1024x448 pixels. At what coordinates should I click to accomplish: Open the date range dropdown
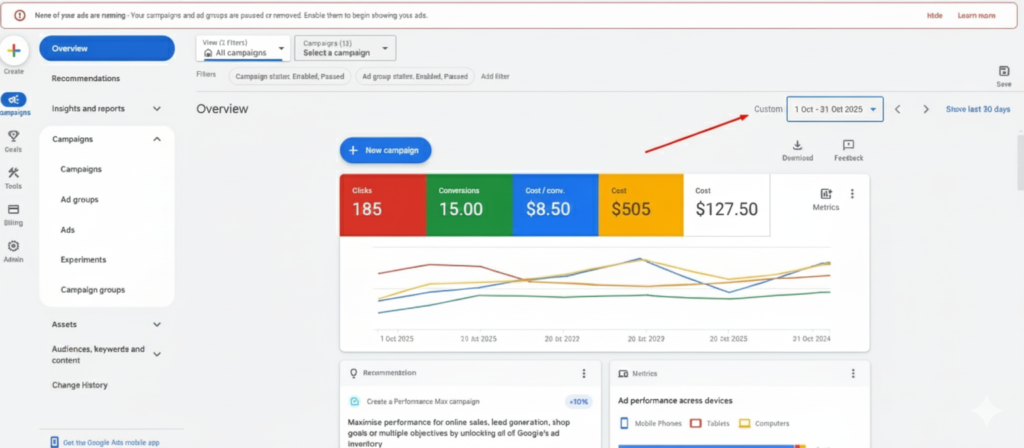pos(834,109)
